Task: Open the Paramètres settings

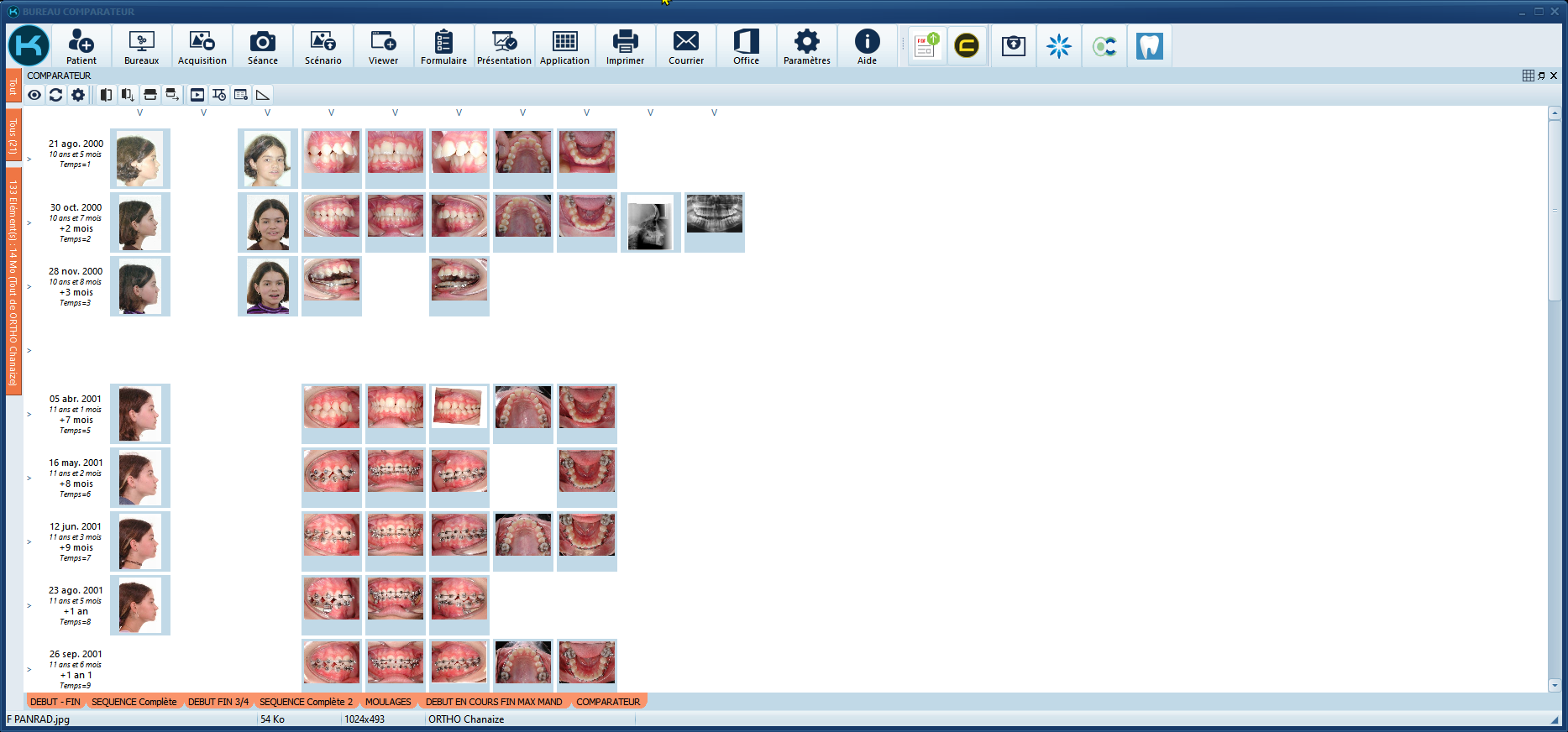Action: [806, 46]
